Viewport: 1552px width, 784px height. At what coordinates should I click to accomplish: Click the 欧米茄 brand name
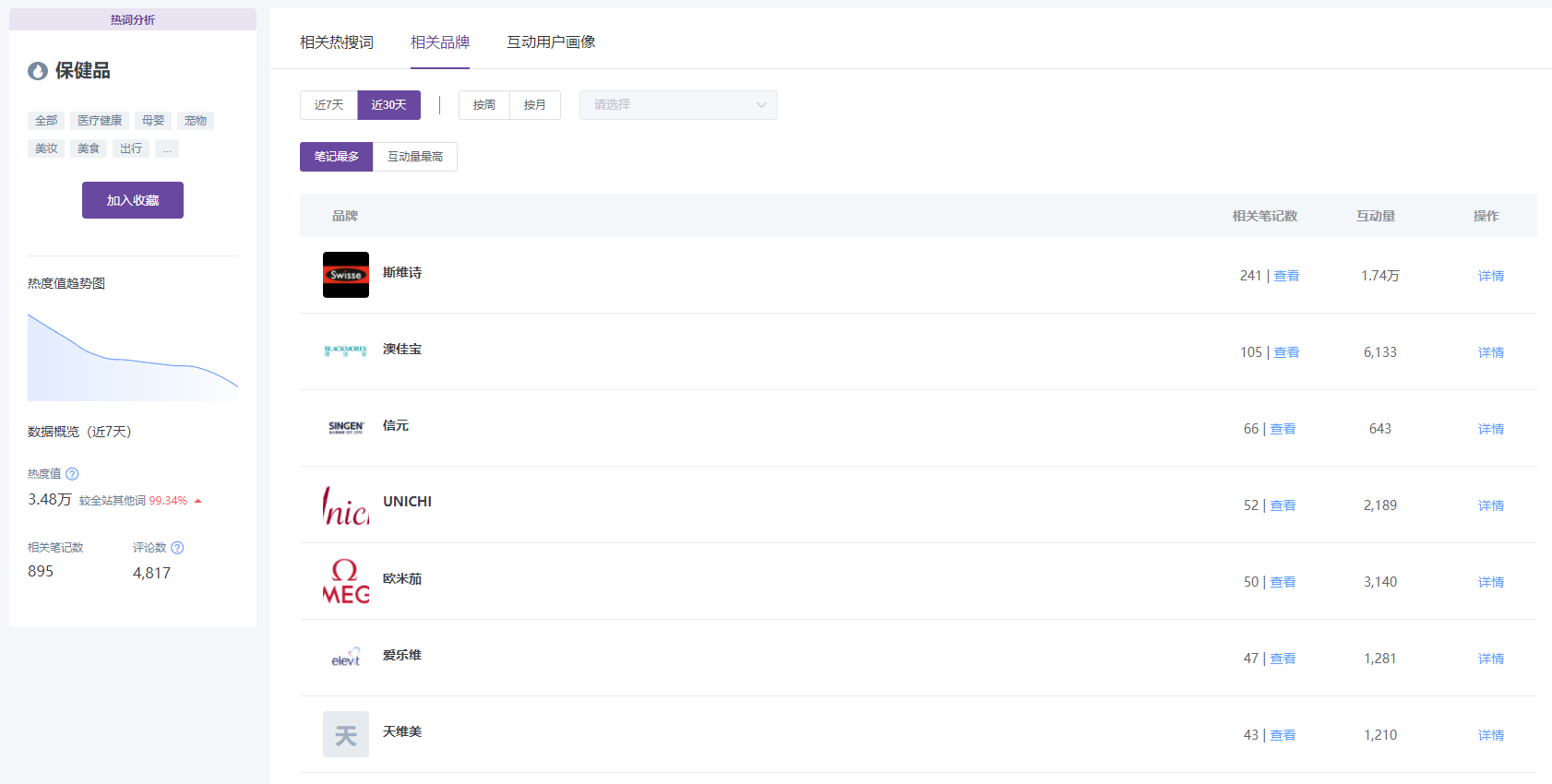pyautogui.click(x=402, y=579)
